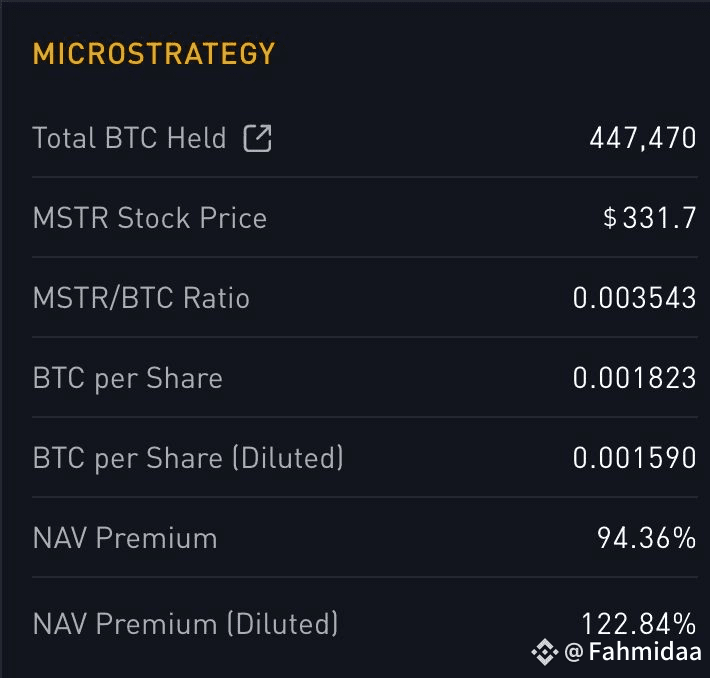The image size is (710, 678).
Task: Select the MSTR Stock Price label
Action: 150,218
